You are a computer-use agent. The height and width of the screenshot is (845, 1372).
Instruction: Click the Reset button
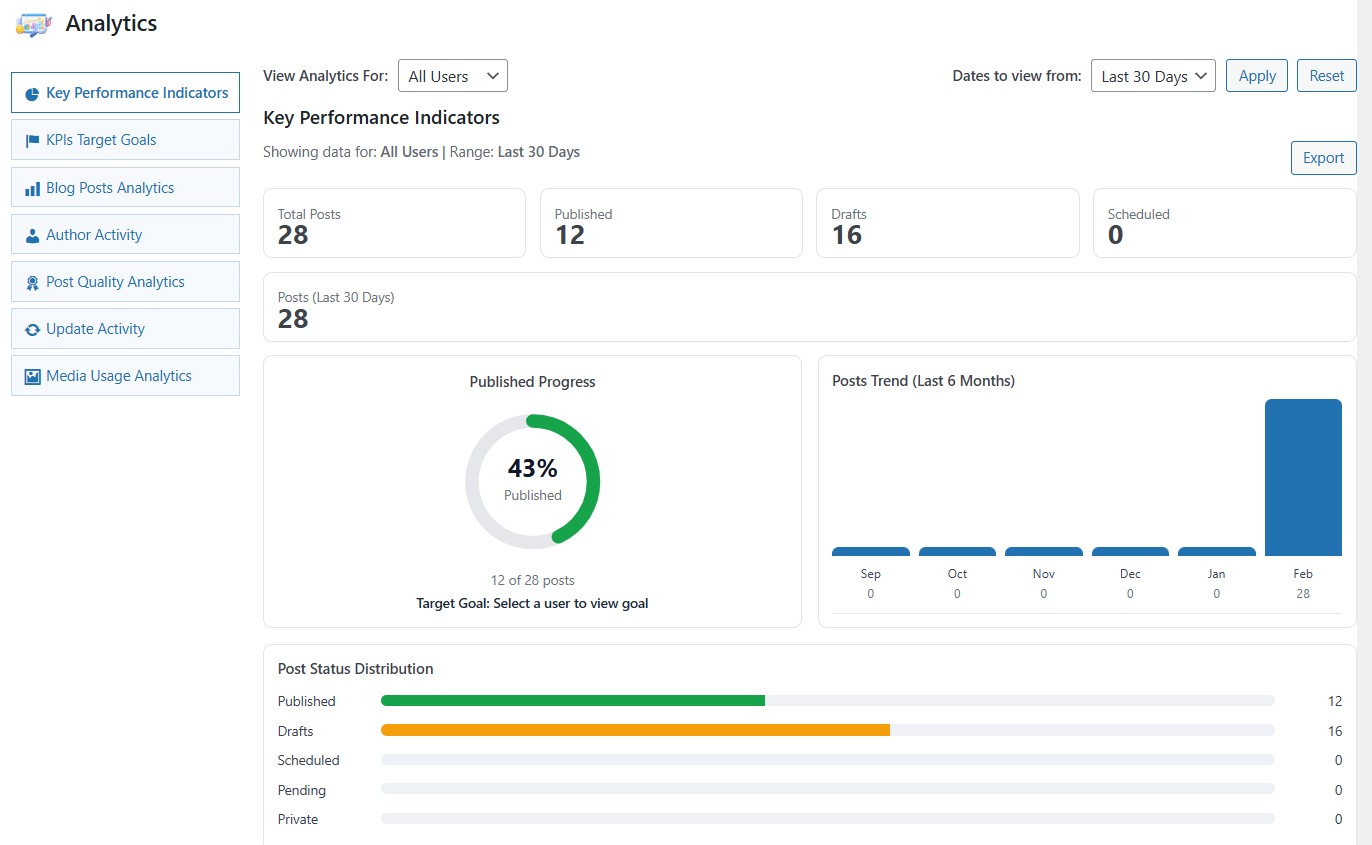pos(1326,75)
